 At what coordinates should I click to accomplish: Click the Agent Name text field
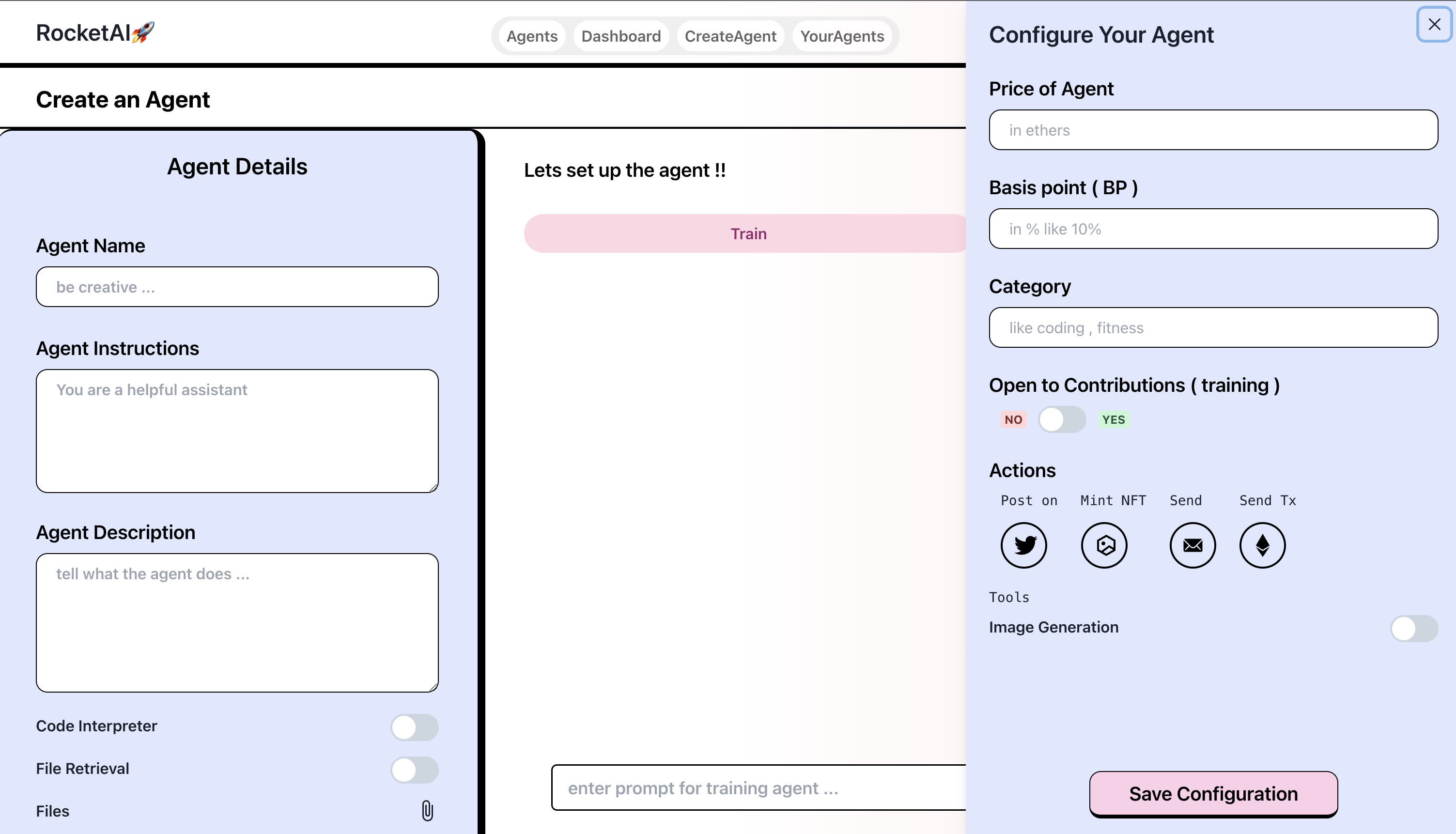[x=237, y=287]
